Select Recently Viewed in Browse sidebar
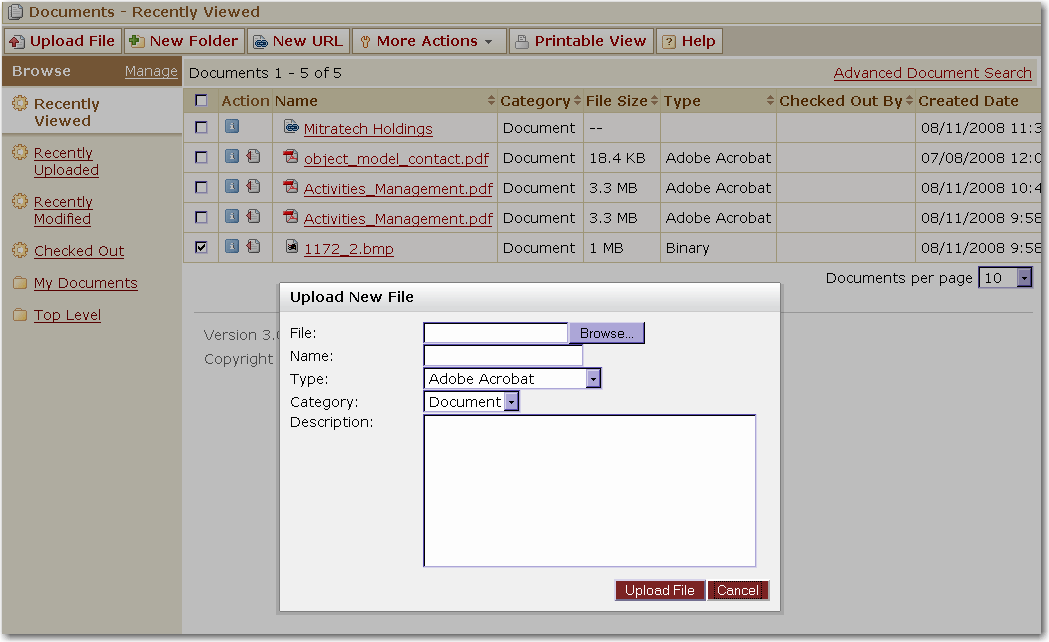Screen dimensions: 1049x642 [x=66, y=112]
